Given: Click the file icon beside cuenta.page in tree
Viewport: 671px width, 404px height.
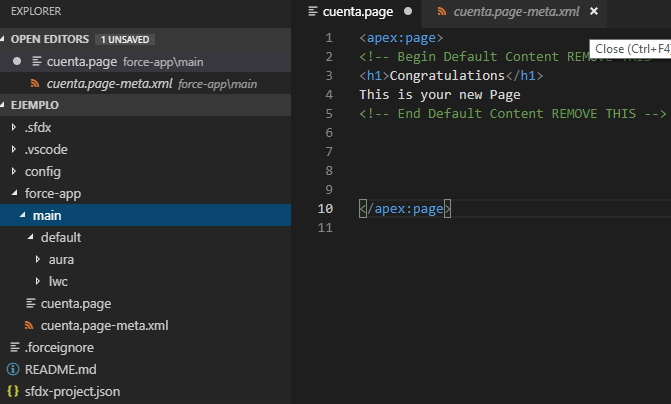Looking at the screenshot, I should pyautogui.click(x=30, y=304).
